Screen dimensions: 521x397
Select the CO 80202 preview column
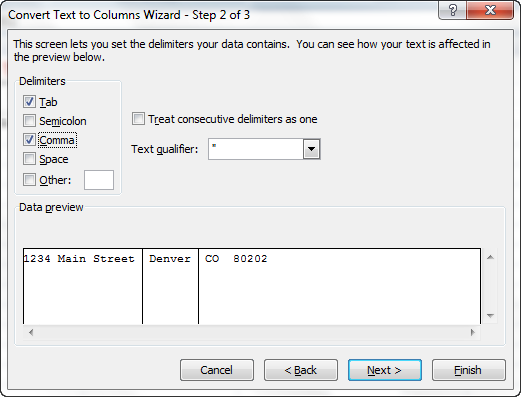point(339,286)
